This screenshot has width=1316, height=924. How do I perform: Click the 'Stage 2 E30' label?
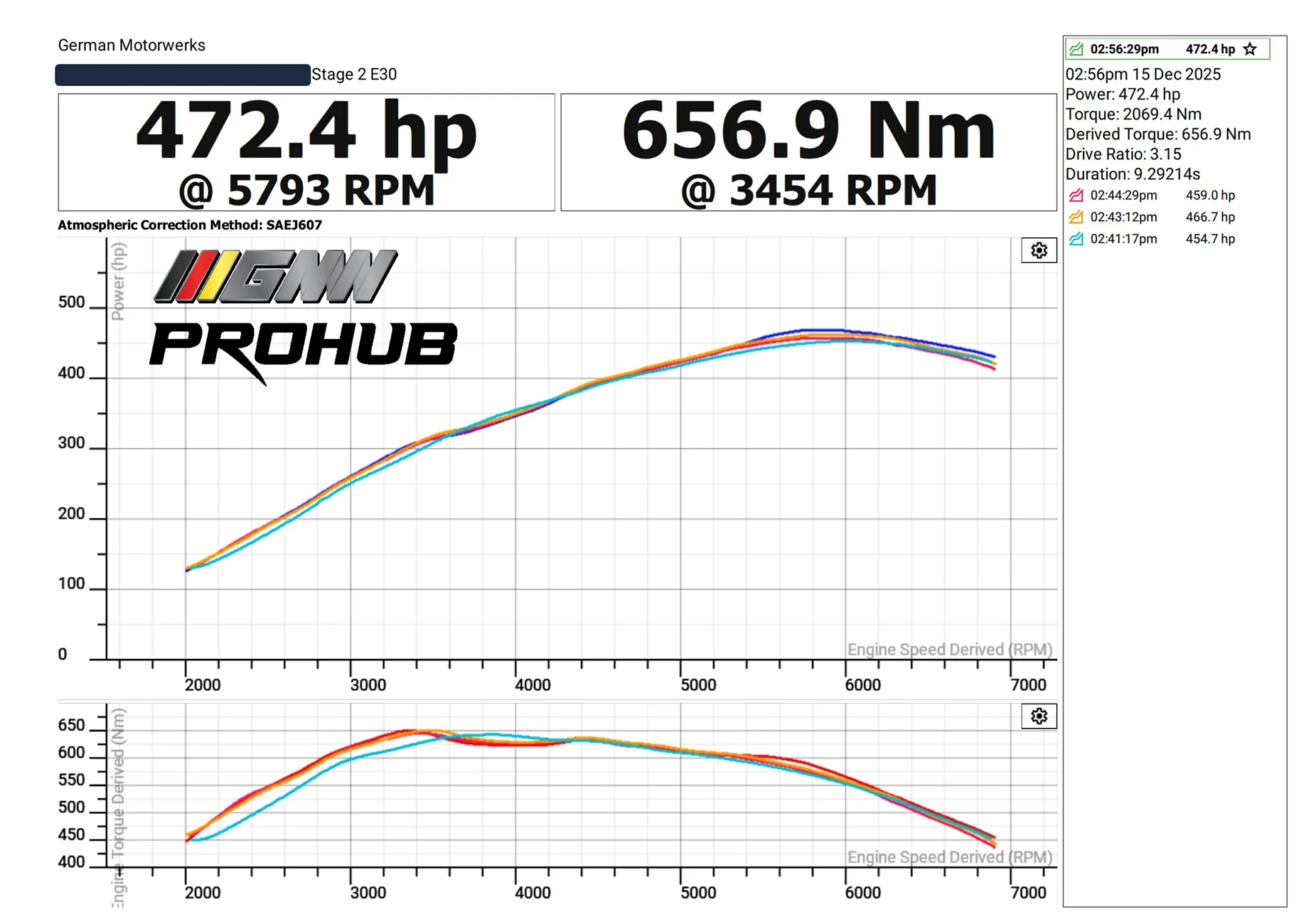354,75
